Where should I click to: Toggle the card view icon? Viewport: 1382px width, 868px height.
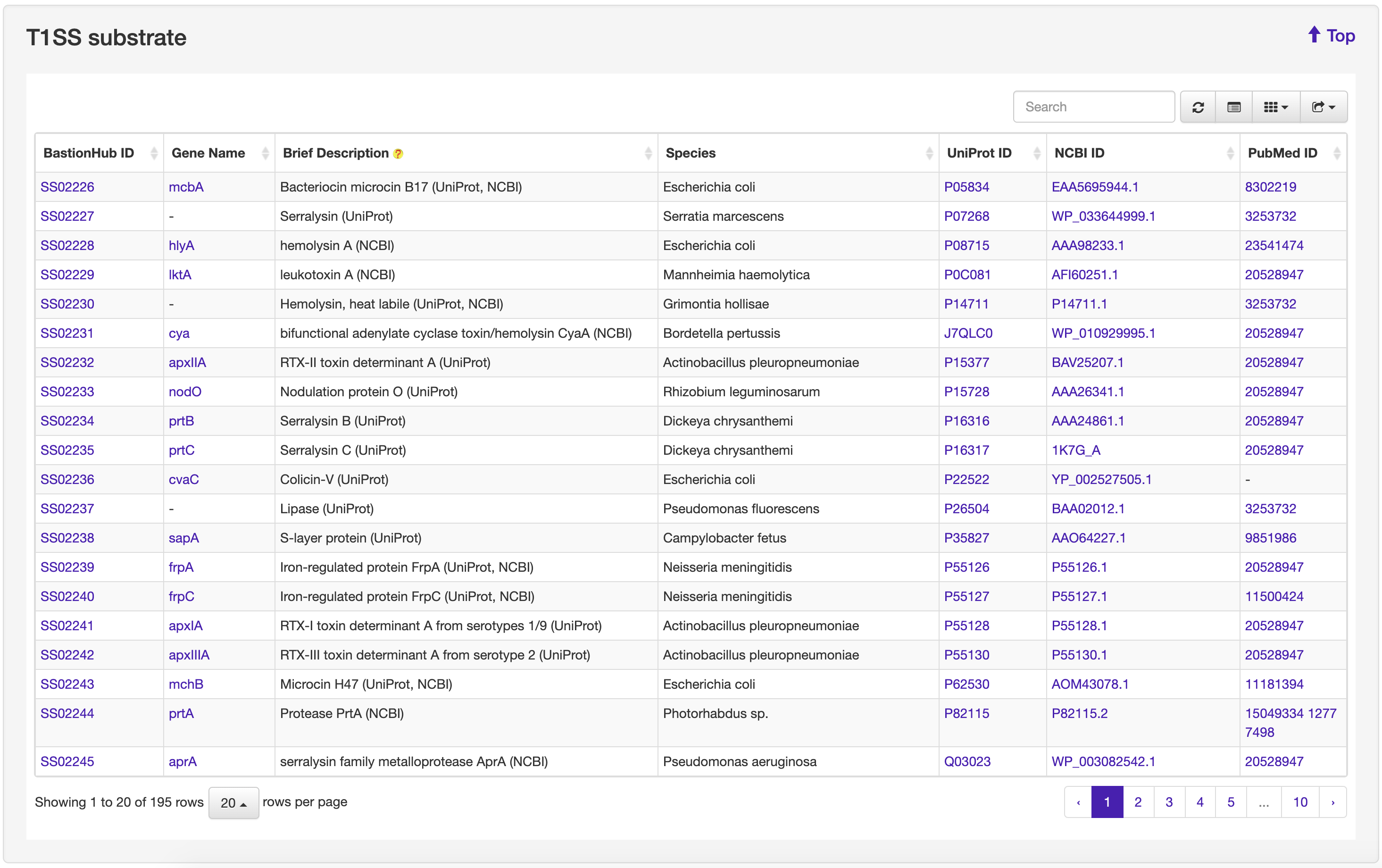point(1233,108)
